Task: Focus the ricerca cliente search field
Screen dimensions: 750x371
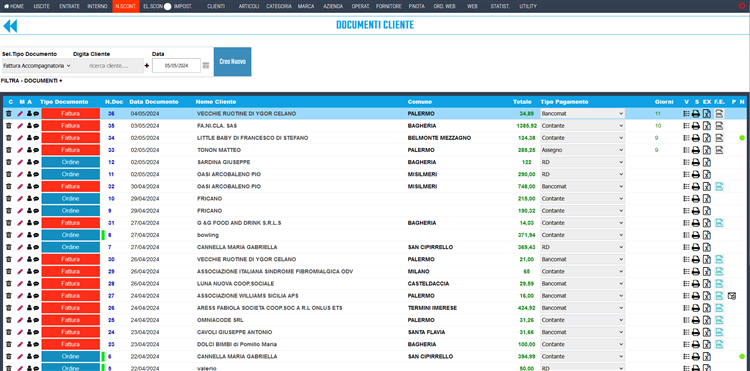Action: (x=109, y=65)
